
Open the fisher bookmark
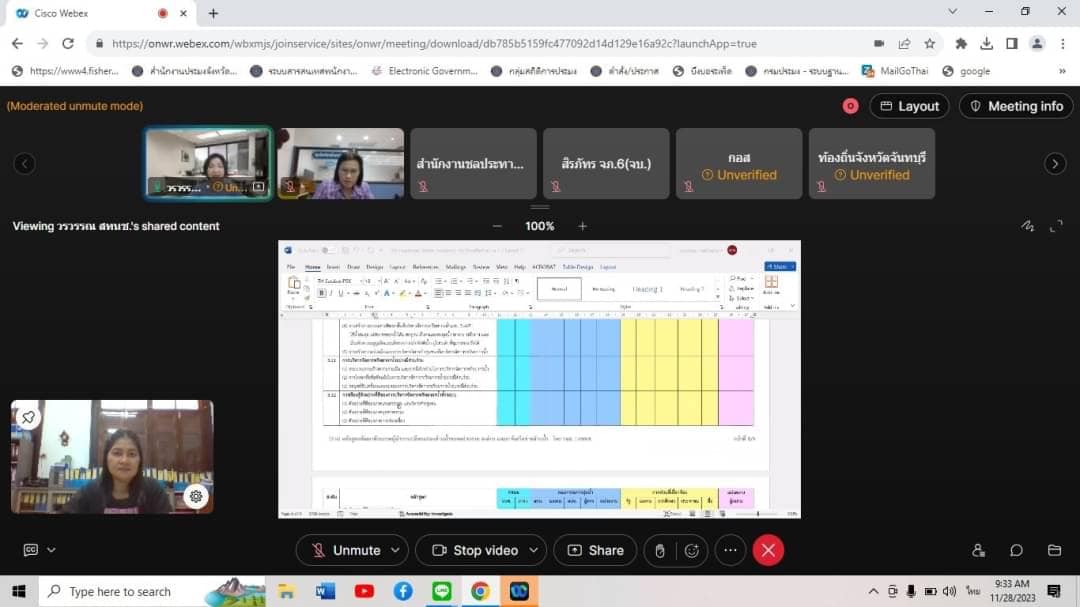pyautogui.click(x=65, y=71)
